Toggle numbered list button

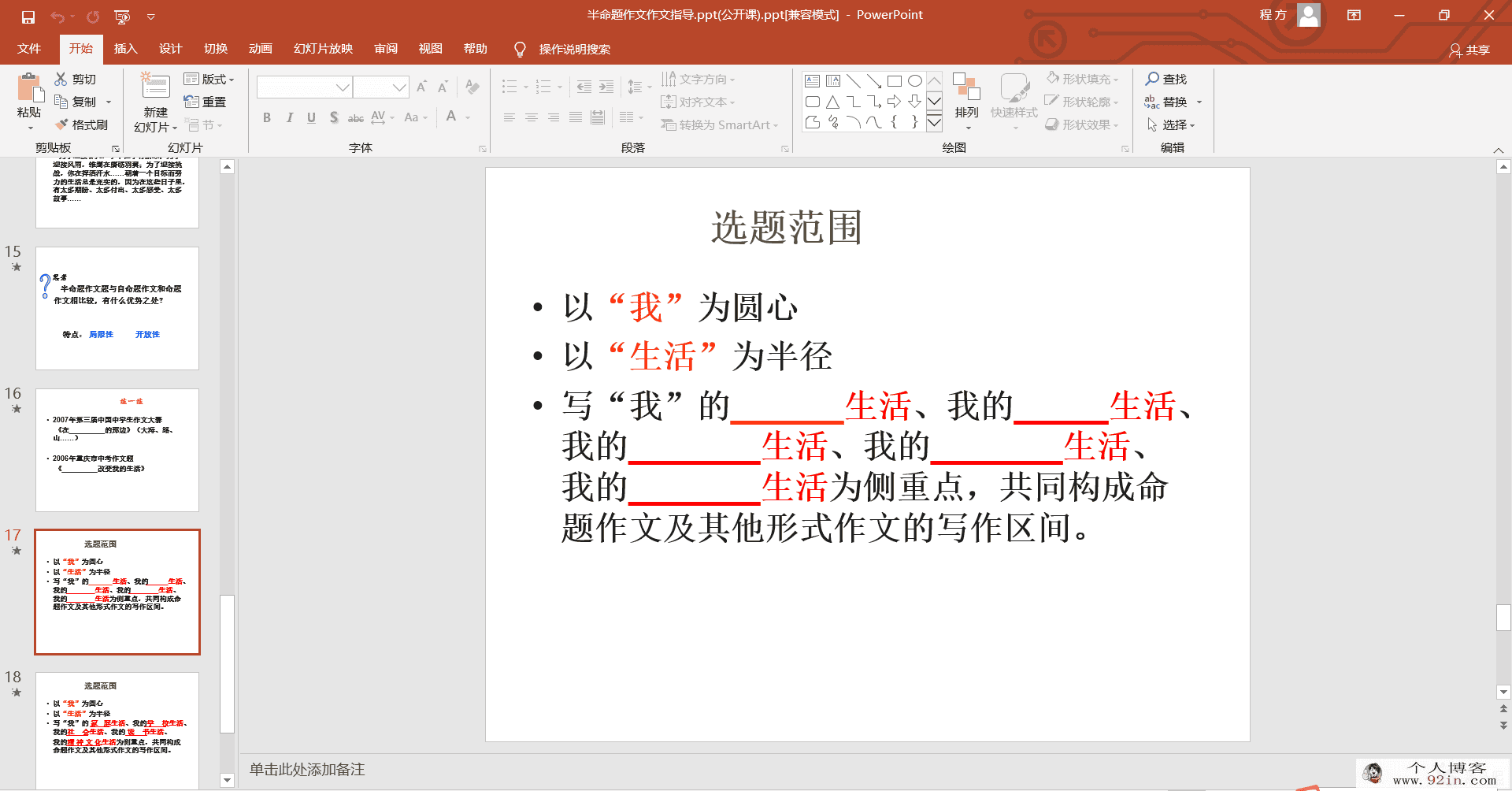coord(543,87)
